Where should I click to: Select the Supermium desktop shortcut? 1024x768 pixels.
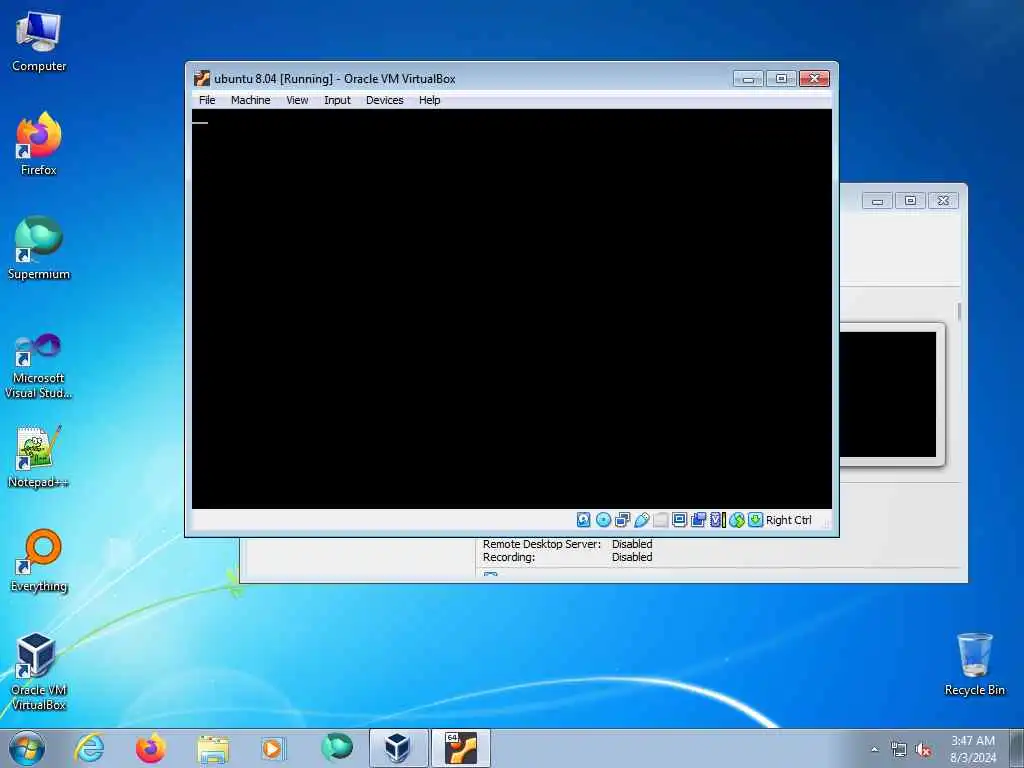tap(39, 248)
